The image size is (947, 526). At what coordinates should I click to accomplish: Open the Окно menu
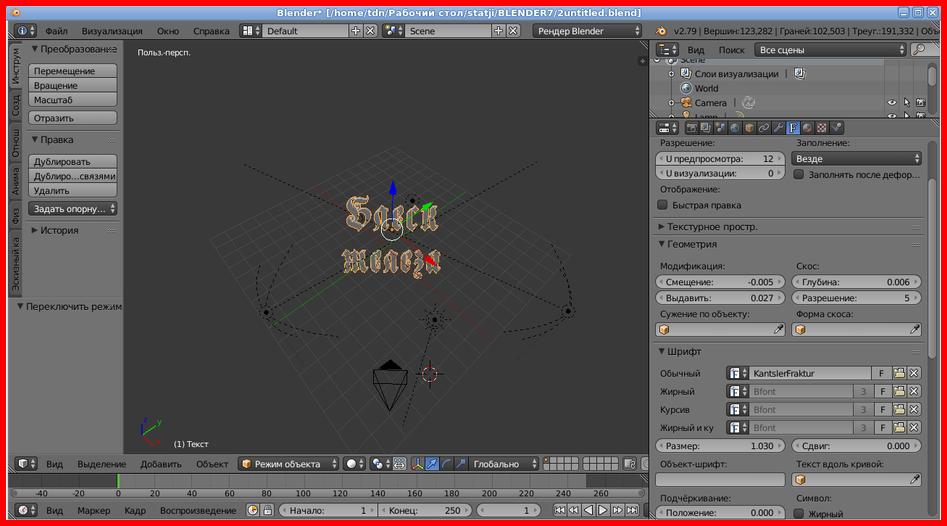click(x=168, y=31)
